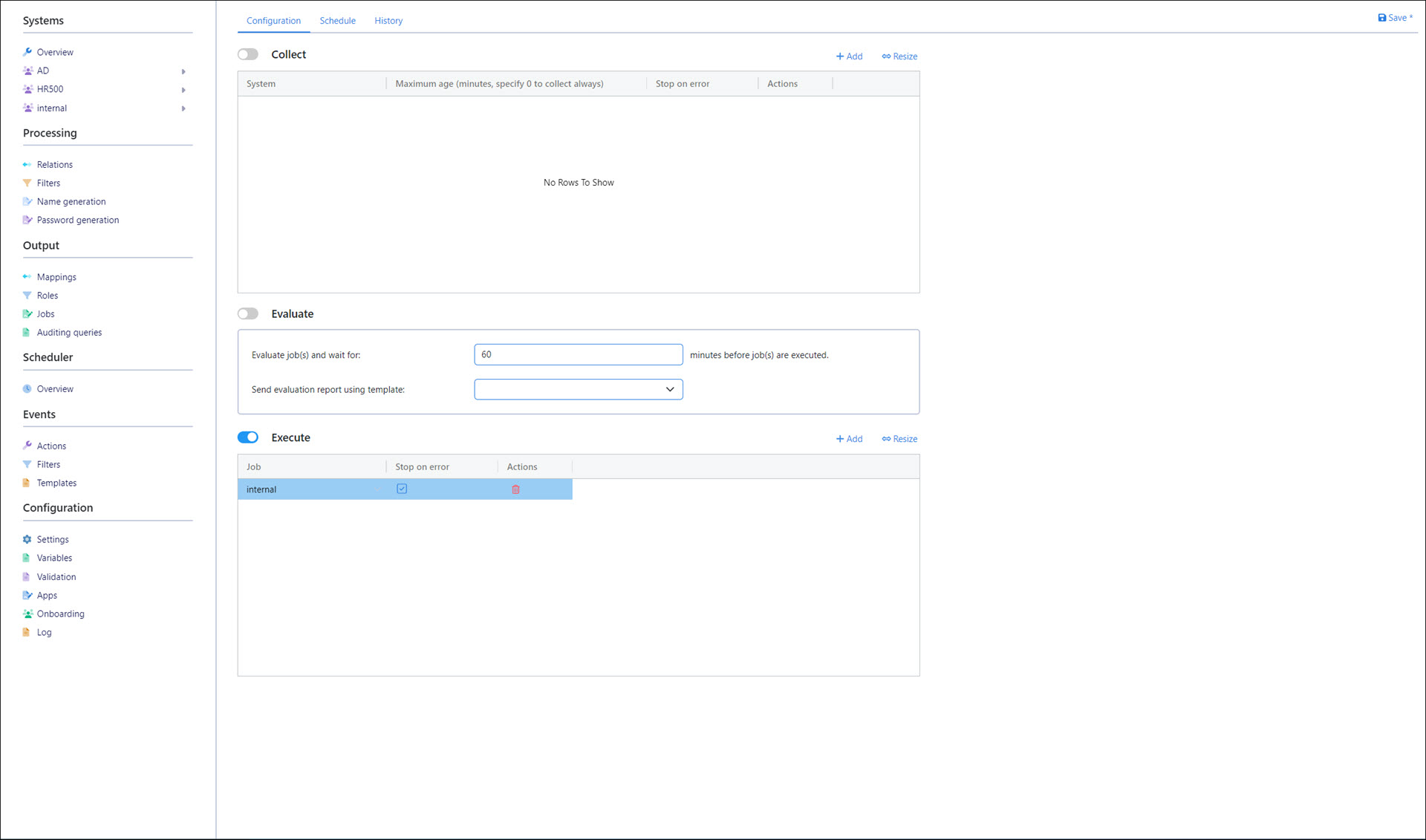
Task: Click the Templates document icon
Action: coord(27,484)
